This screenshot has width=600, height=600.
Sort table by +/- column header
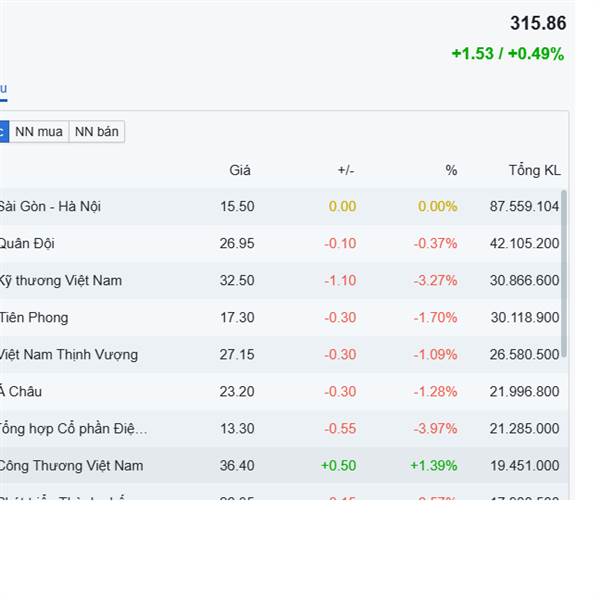(346, 170)
